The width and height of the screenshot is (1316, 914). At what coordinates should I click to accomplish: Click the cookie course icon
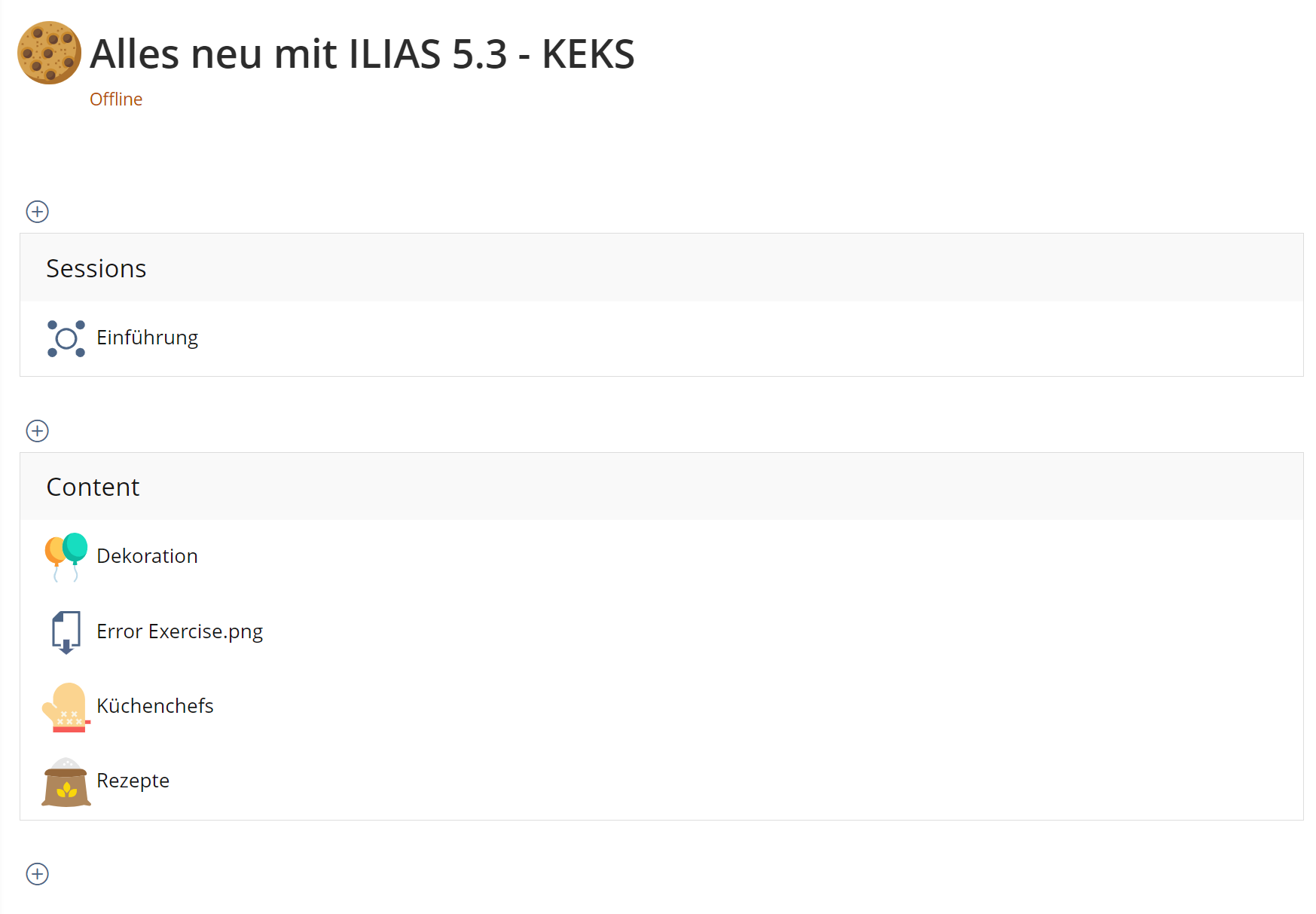point(49,53)
